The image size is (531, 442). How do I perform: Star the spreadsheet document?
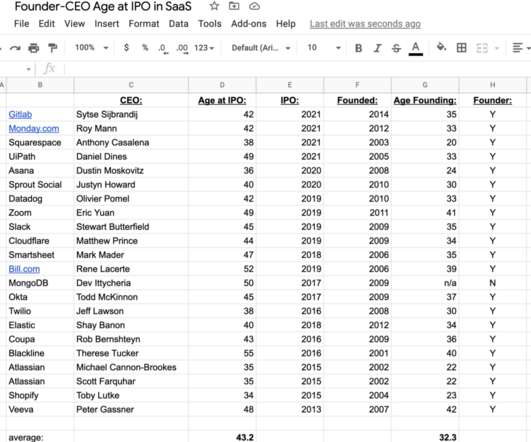(x=214, y=6)
